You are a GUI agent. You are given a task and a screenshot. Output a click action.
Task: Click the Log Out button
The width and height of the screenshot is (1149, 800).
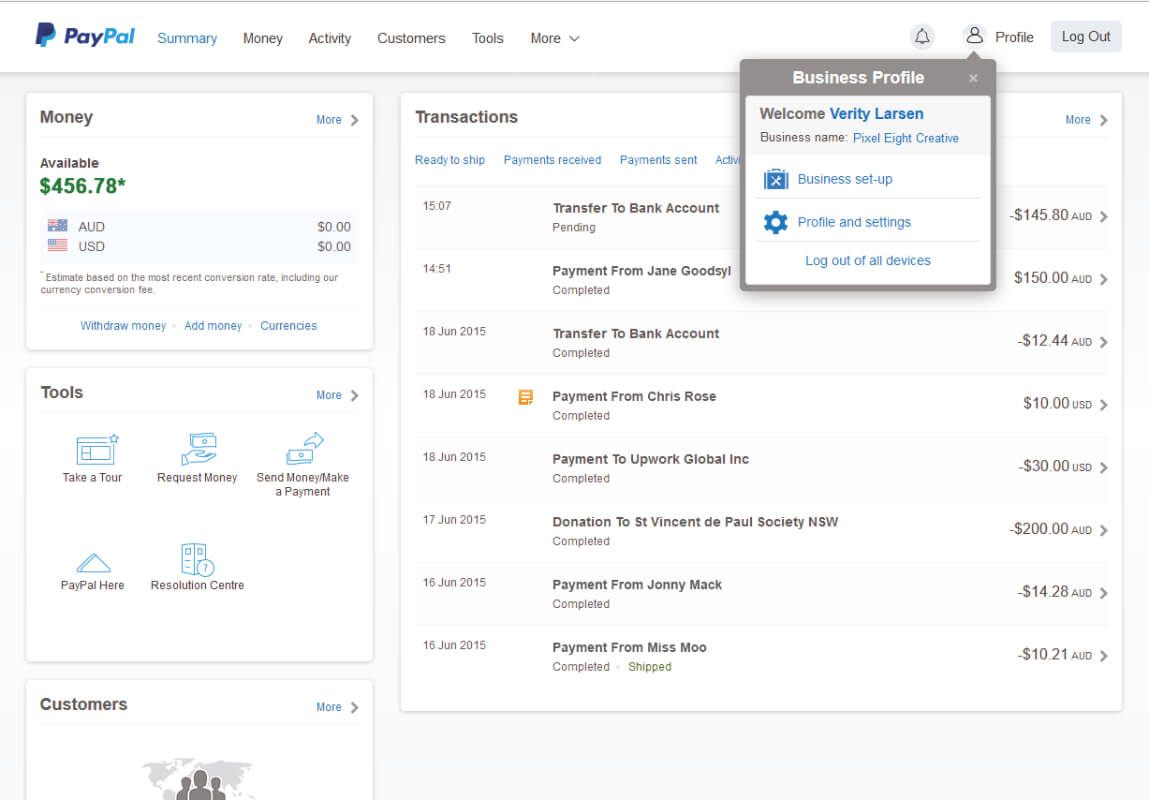[1085, 37]
